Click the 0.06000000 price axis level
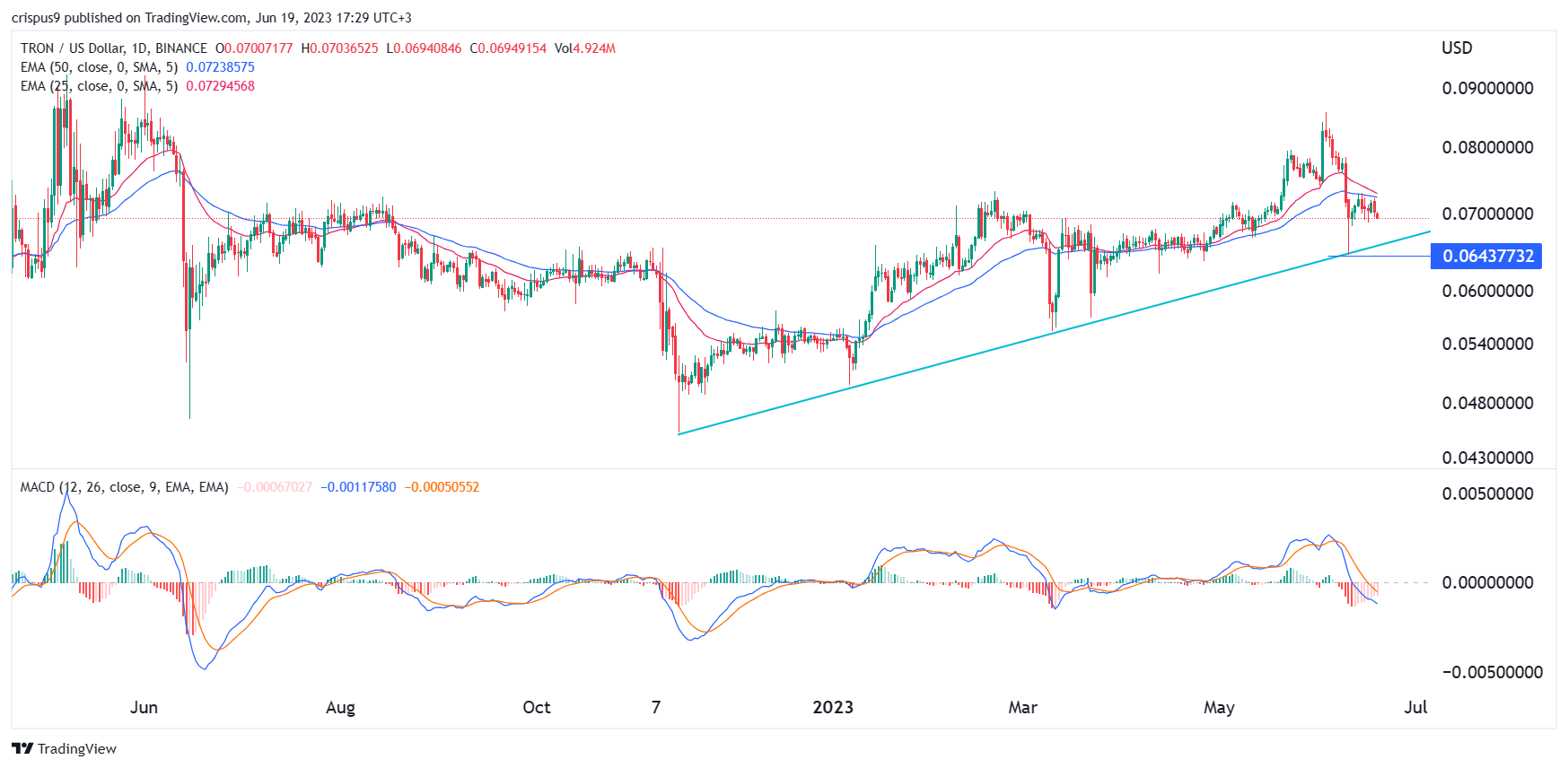 pos(1487,291)
